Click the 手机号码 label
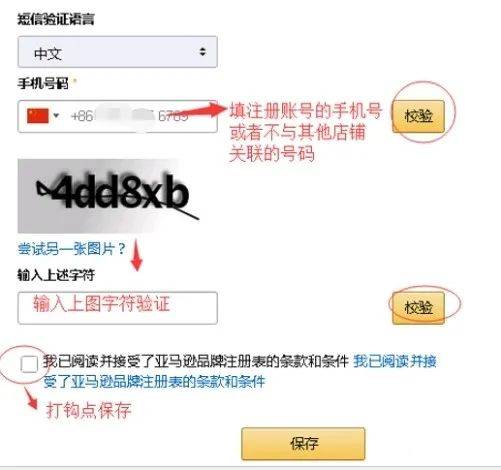Screen dimensions: 501x470 click(43, 83)
